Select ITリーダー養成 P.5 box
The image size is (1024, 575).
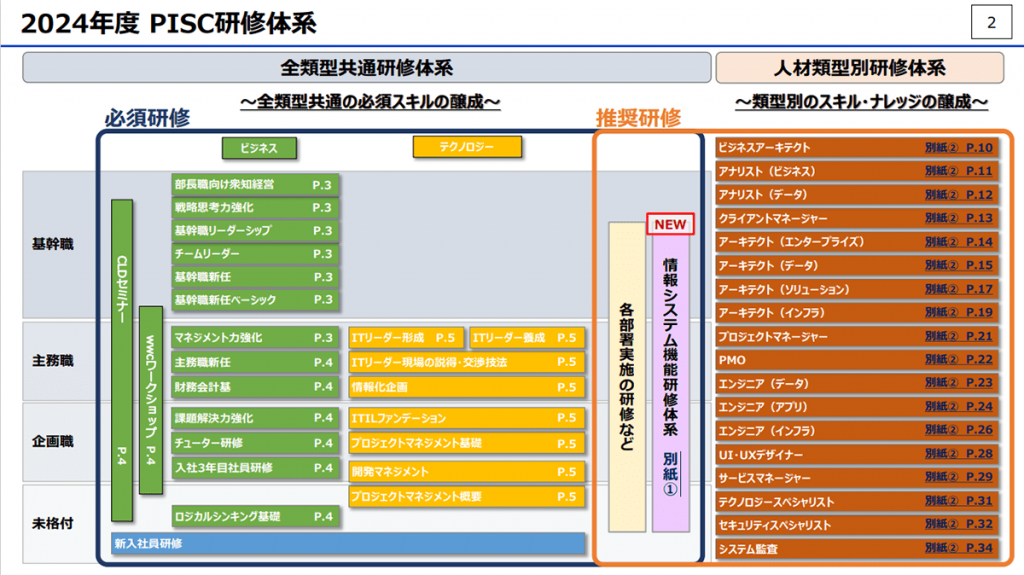(x=527, y=338)
